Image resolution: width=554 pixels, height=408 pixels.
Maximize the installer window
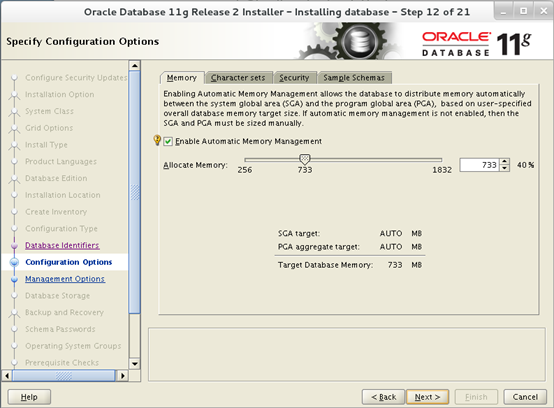tap(524, 11)
